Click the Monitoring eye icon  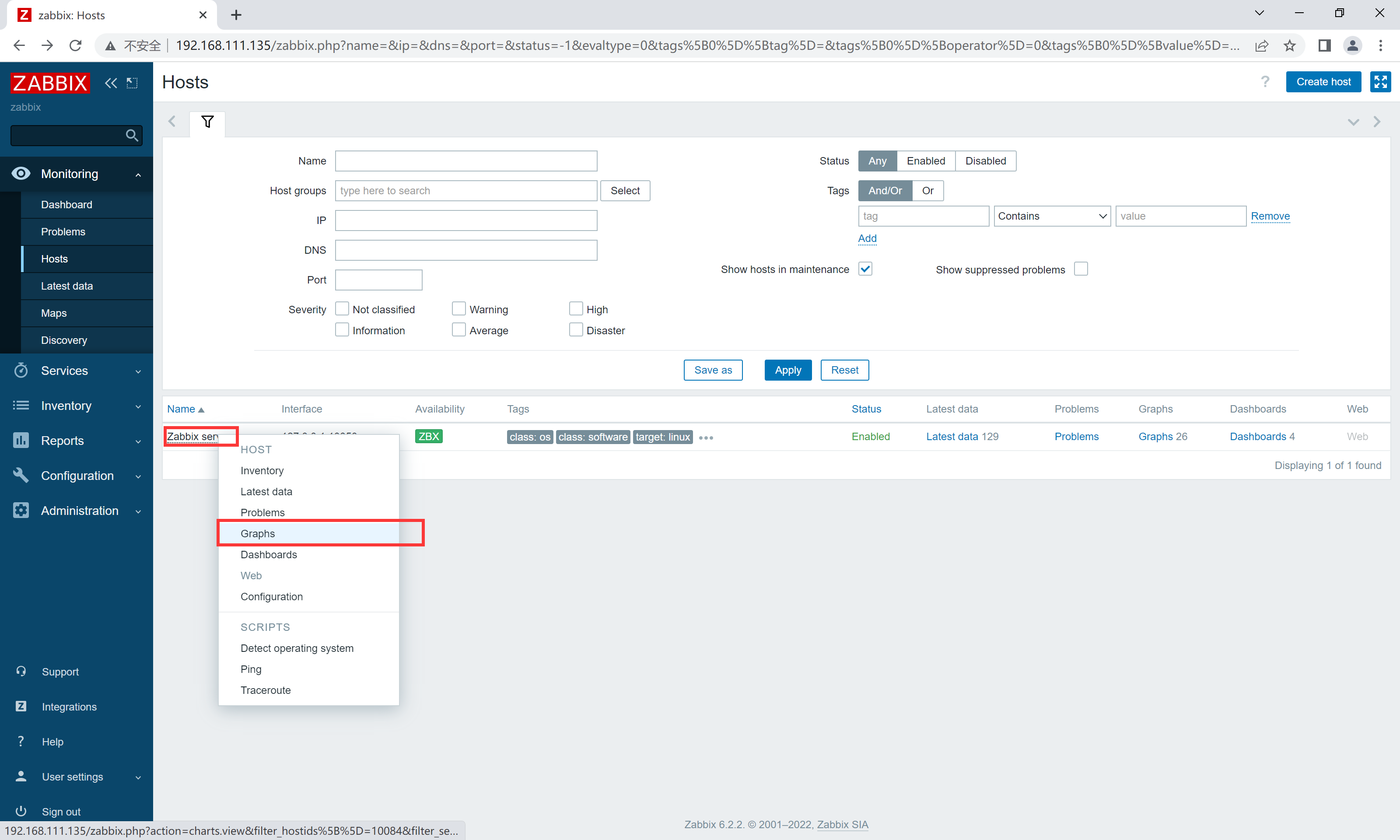pos(21,173)
